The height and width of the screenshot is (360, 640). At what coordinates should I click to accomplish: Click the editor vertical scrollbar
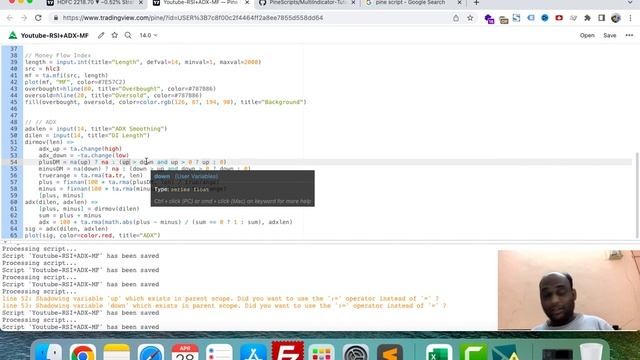(637, 195)
